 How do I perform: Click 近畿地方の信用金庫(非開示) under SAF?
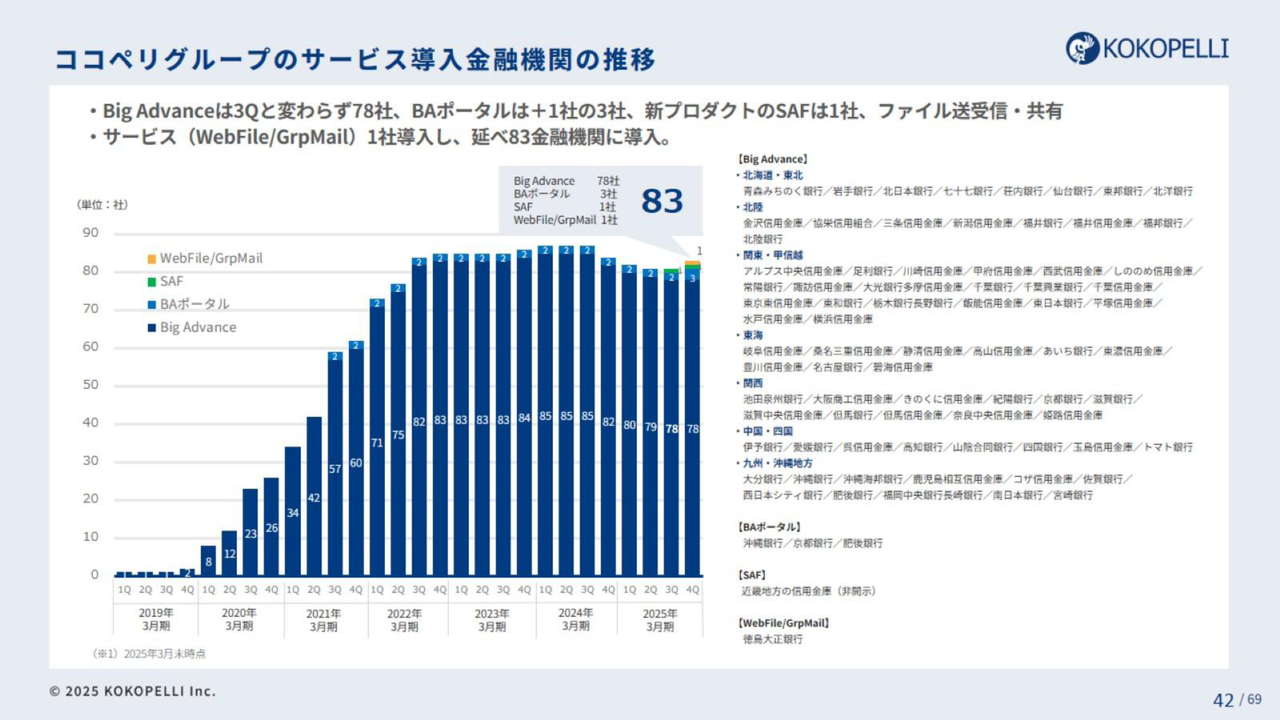[x=809, y=591]
